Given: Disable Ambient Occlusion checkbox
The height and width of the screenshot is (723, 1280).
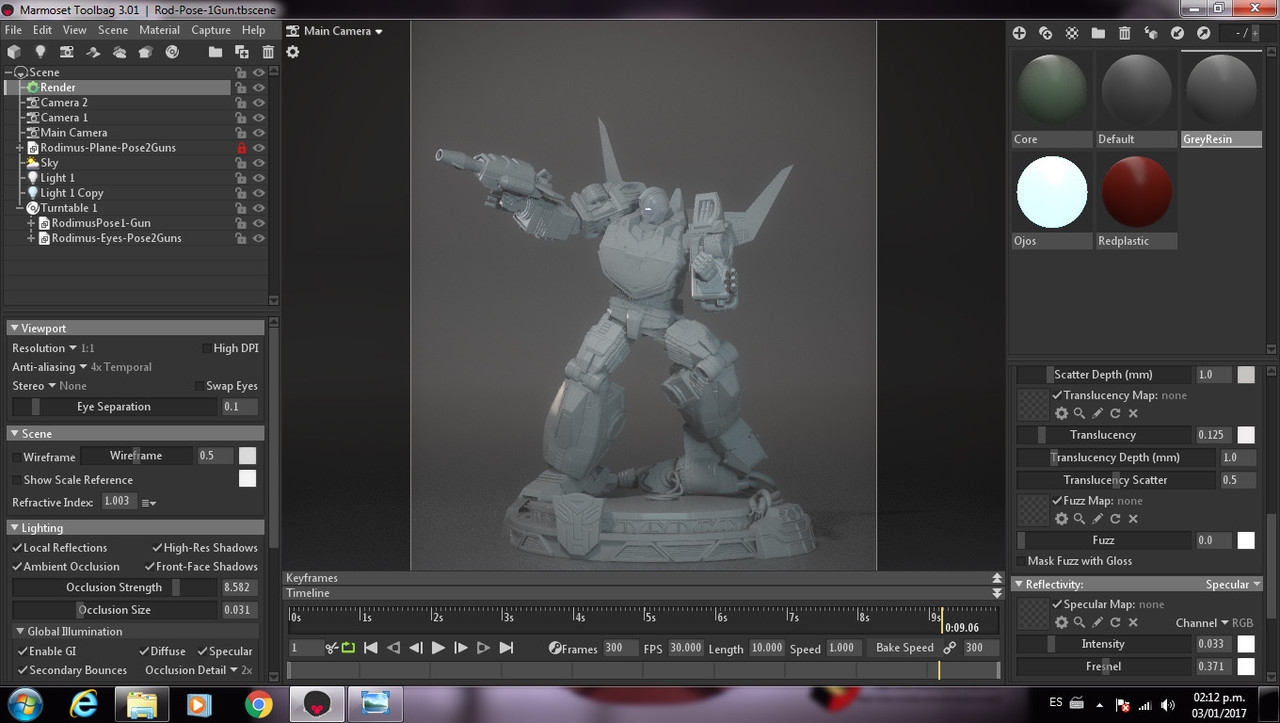Looking at the screenshot, I should click(x=17, y=567).
